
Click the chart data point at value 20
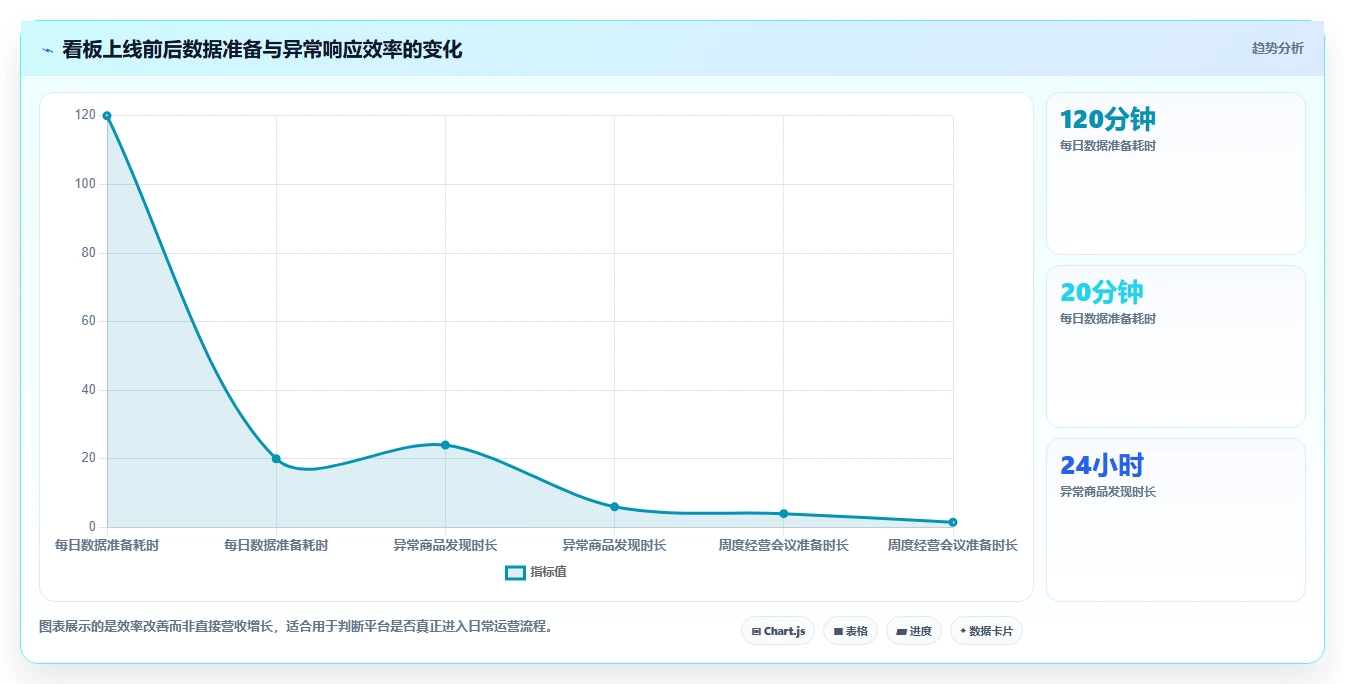[x=276, y=459]
